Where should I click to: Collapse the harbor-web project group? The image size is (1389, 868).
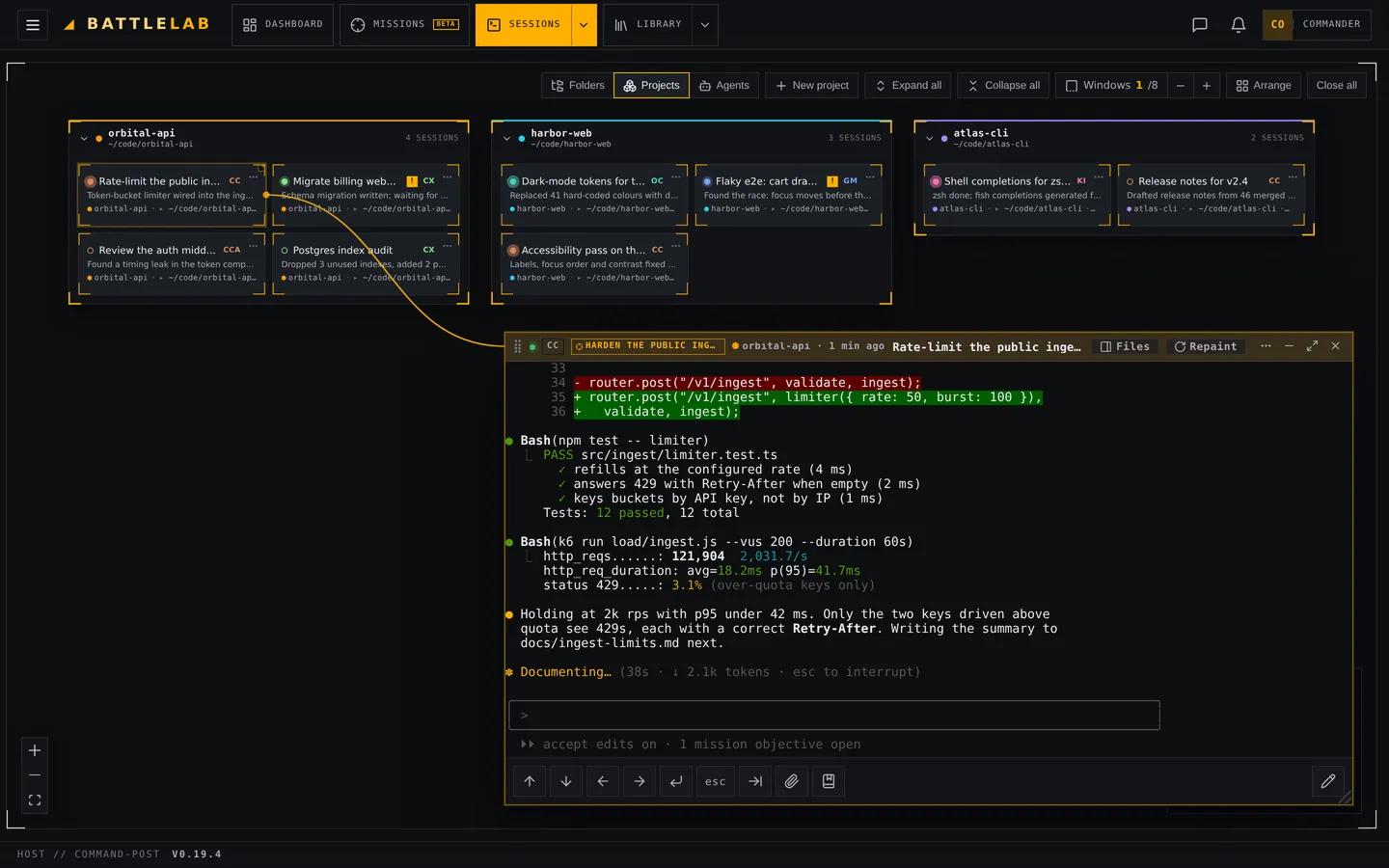(507, 139)
